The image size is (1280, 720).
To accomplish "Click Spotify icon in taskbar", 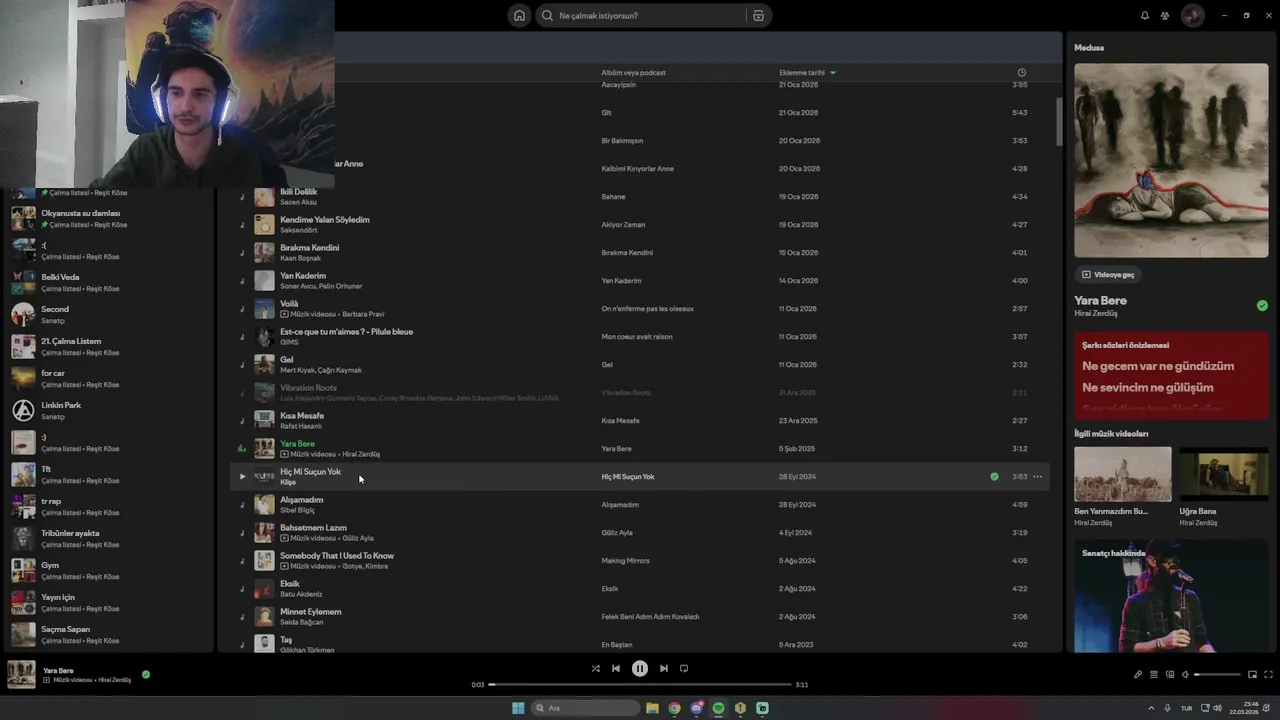I will [x=718, y=708].
